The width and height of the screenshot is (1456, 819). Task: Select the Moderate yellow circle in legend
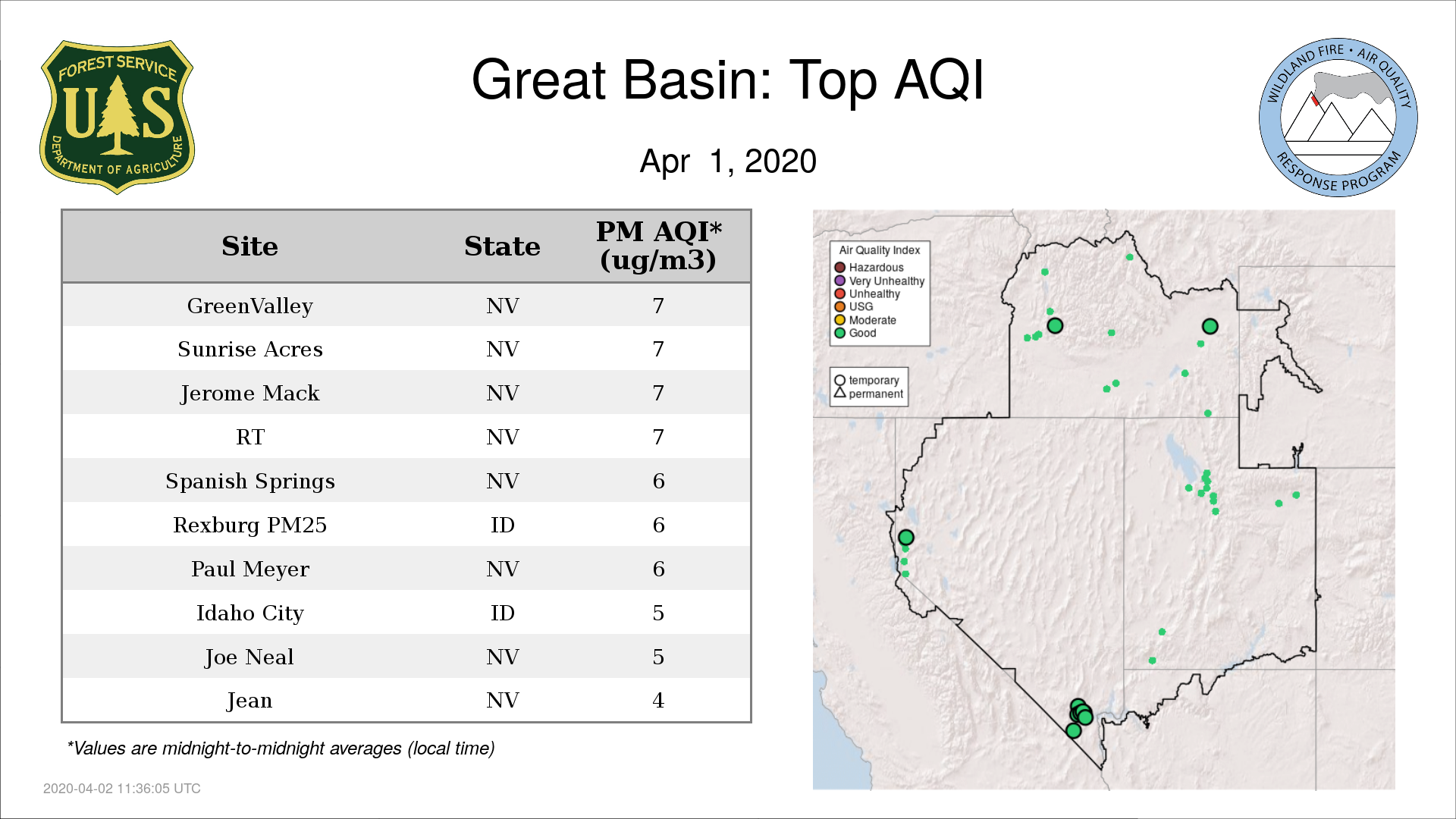[839, 320]
